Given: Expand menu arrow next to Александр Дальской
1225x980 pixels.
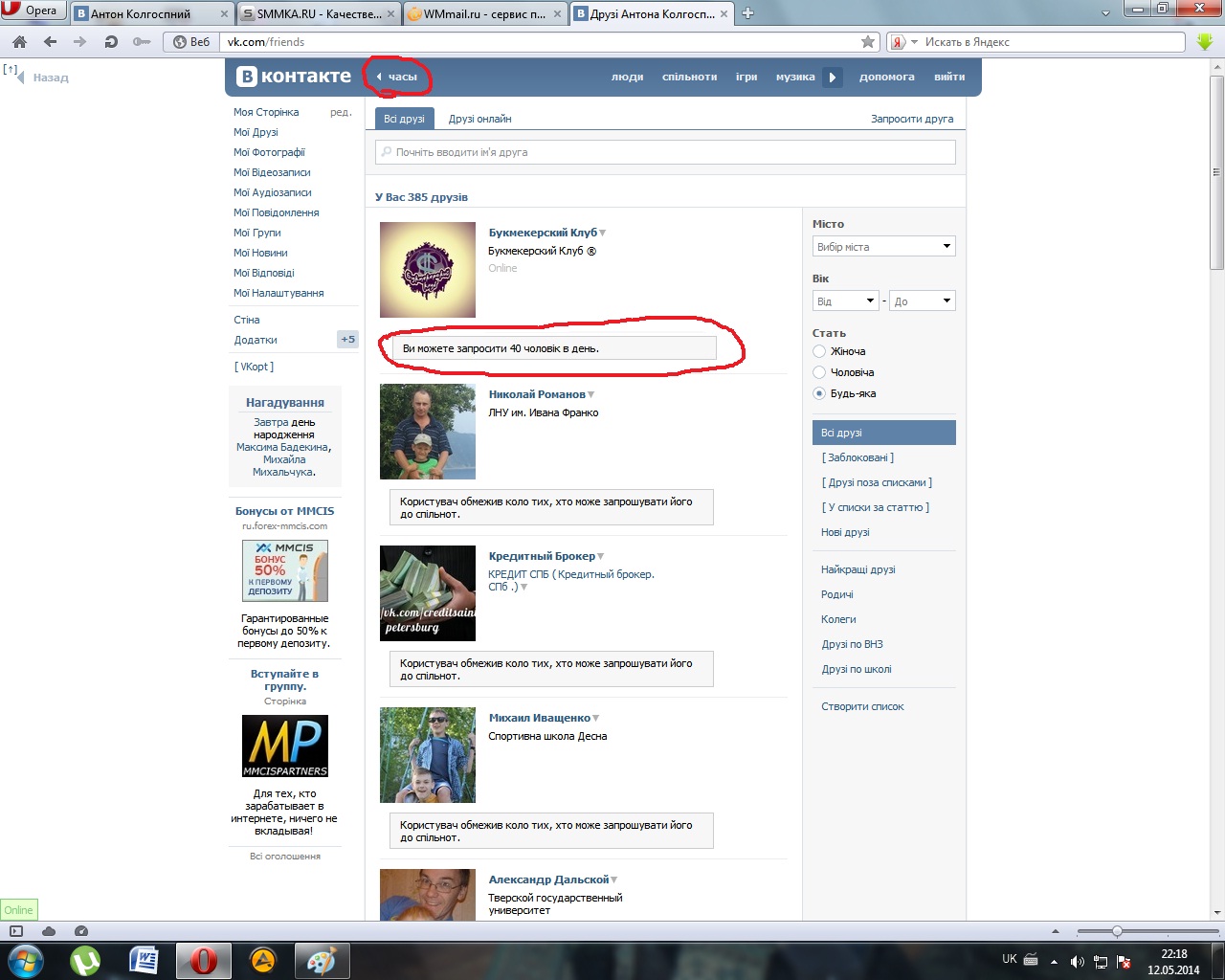Looking at the screenshot, I should point(614,880).
